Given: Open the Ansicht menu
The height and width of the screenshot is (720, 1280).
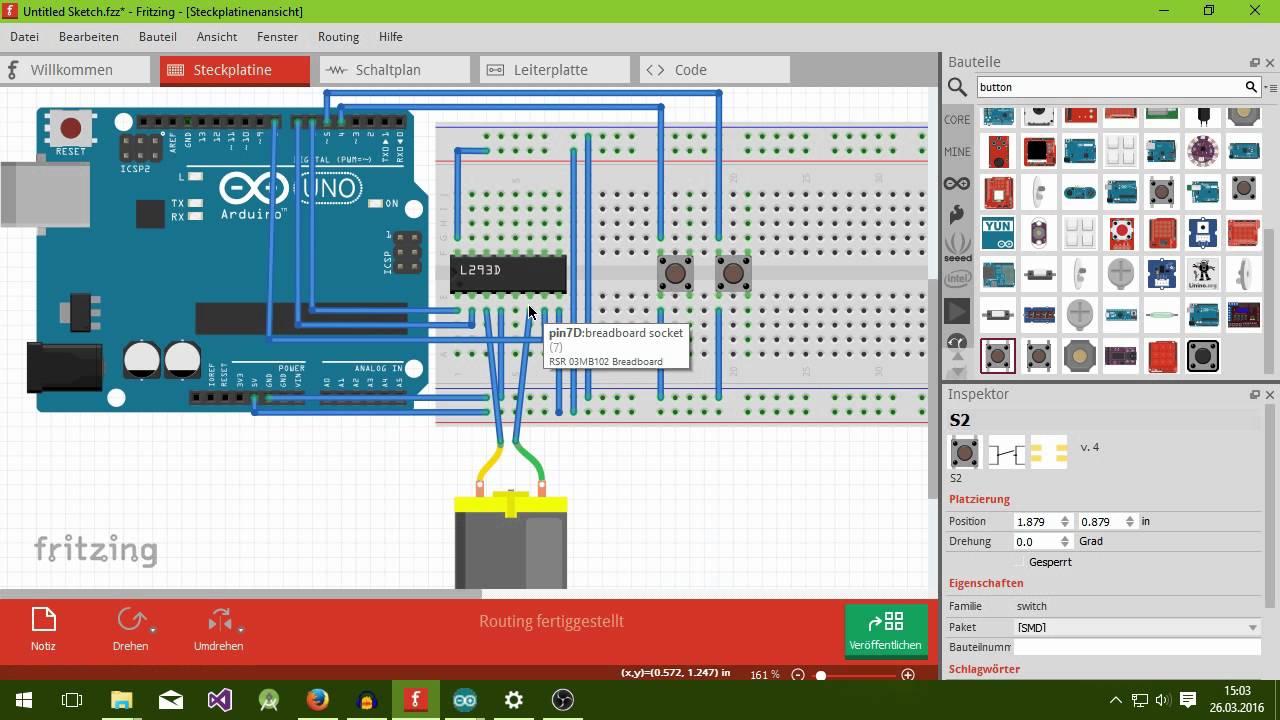Looking at the screenshot, I should 217,36.
